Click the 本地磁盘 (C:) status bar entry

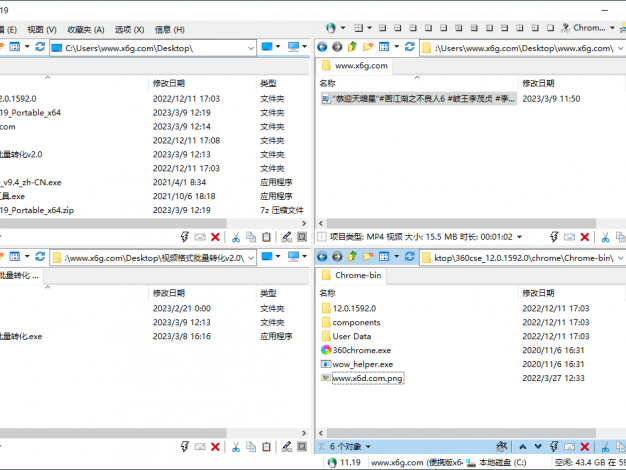click(496, 463)
